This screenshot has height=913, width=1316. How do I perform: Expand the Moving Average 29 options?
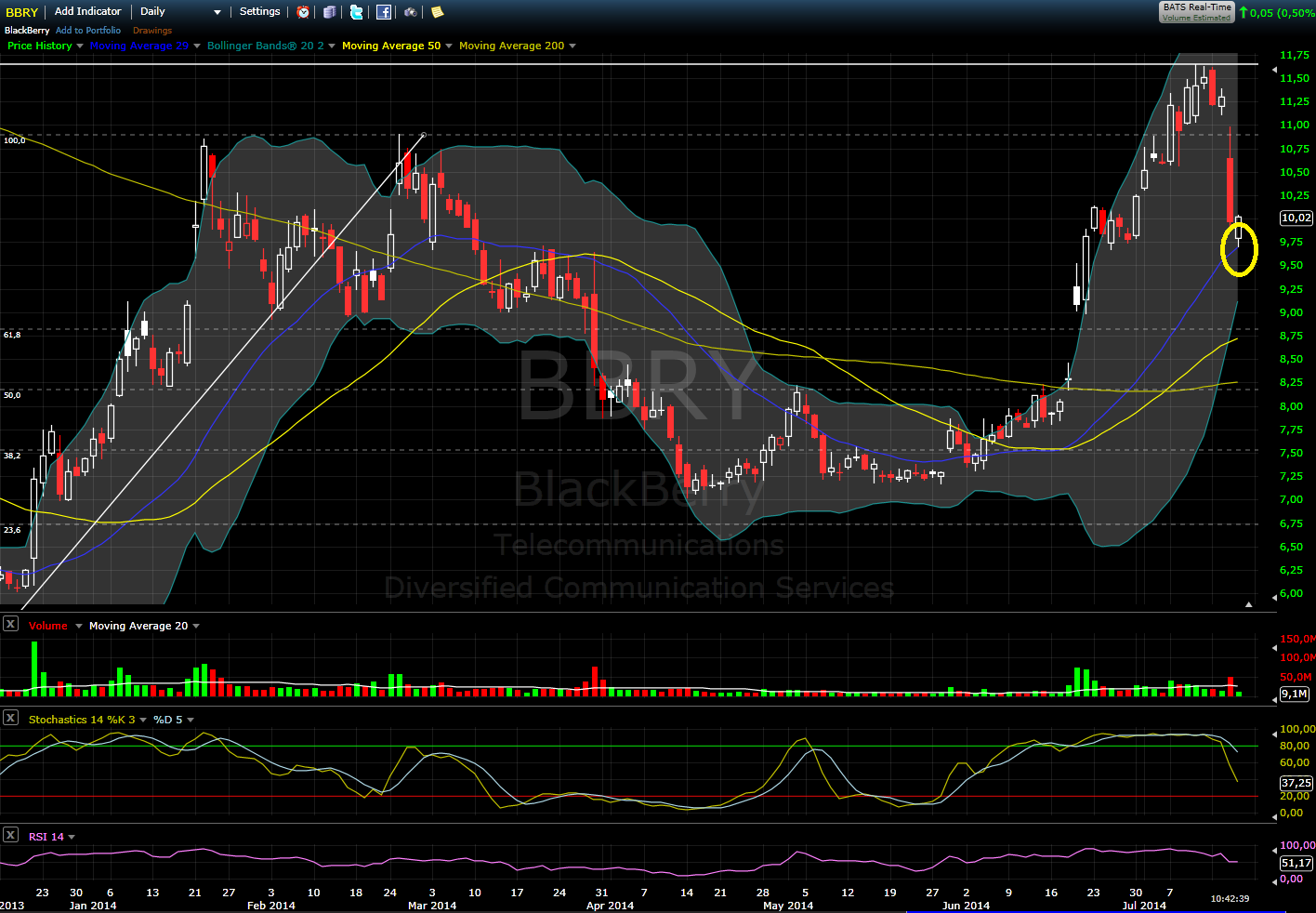(196, 46)
